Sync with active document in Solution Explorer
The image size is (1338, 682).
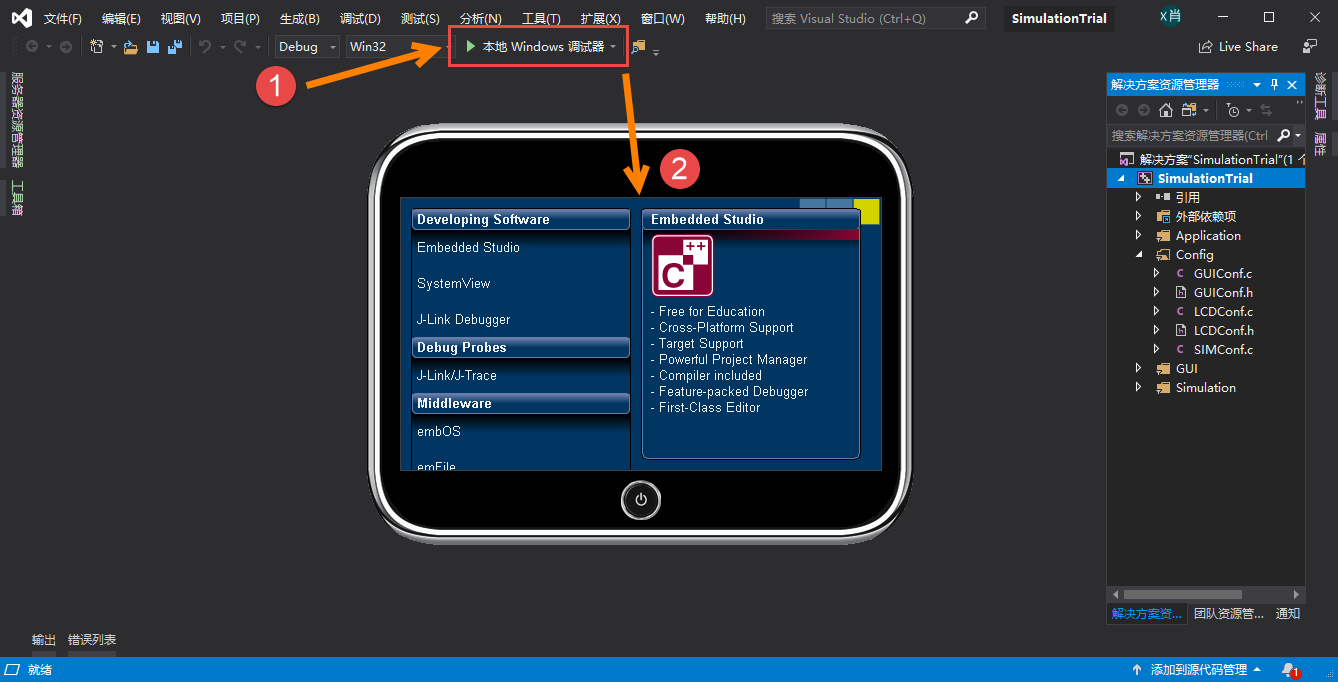pyautogui.click(x=1268, y=110)
